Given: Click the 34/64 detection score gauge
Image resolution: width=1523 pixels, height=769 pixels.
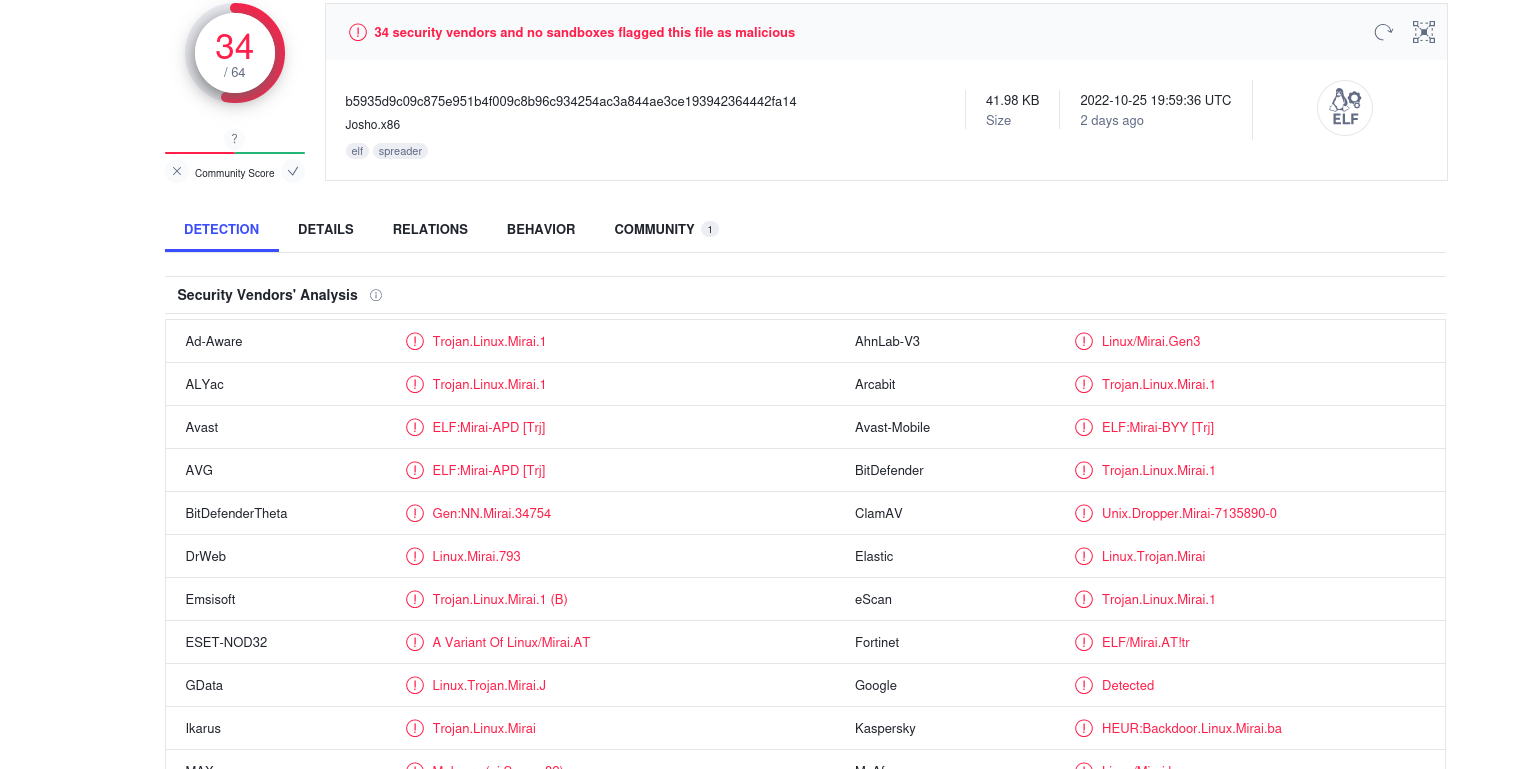Looking at the screenshot, I should coord(235,53).
